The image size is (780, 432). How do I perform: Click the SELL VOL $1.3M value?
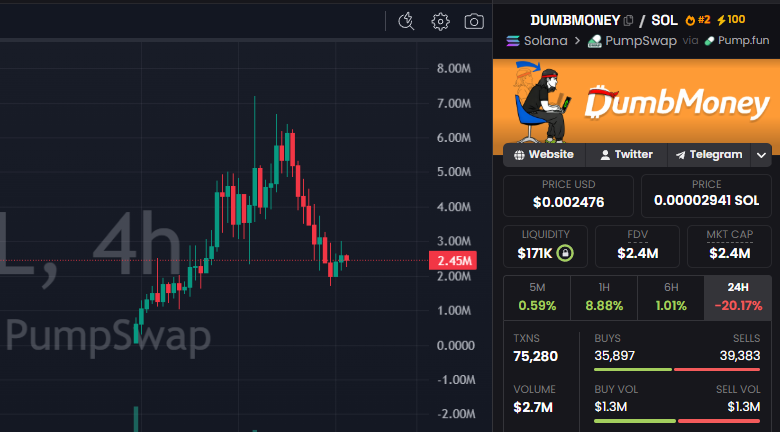[744, 407]
